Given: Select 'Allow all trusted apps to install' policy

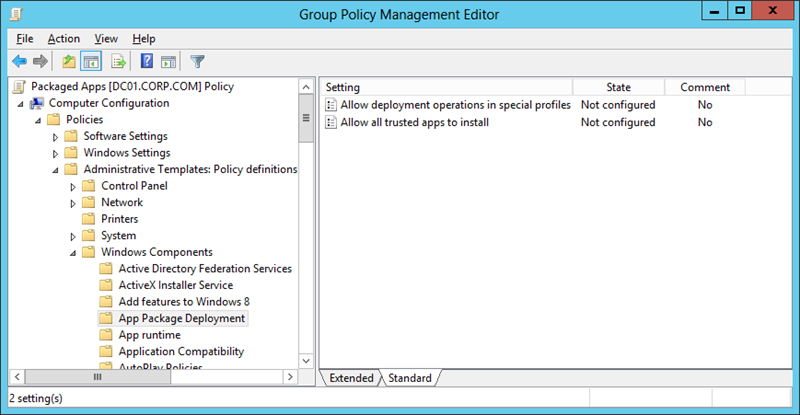Looking at the screenshot, I should 414,122.
